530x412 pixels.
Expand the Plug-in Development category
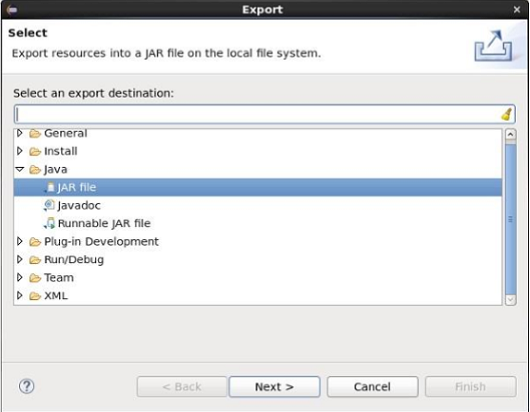[x=20, y=241]
